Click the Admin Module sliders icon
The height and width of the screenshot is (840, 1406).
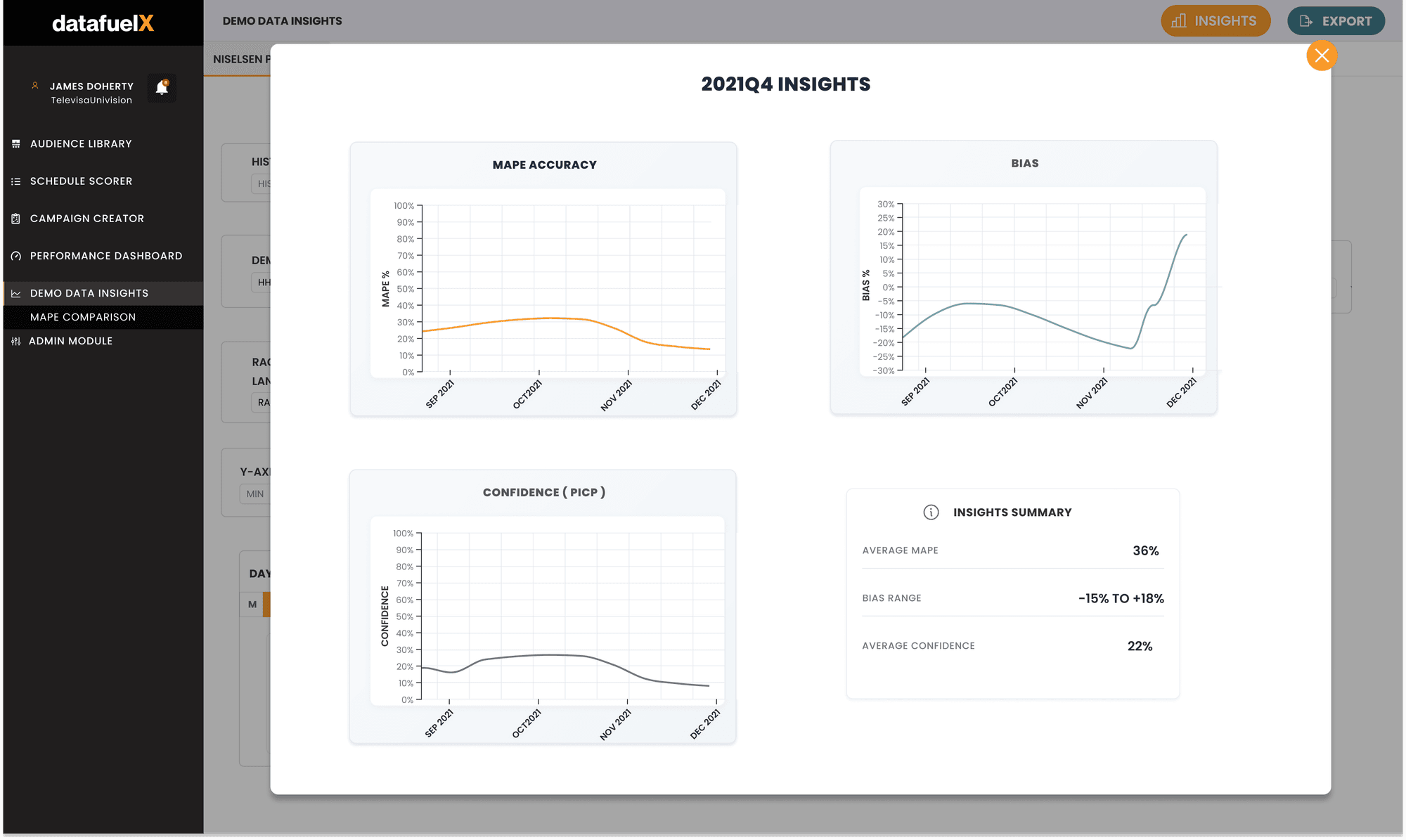(x=16, y=341)
